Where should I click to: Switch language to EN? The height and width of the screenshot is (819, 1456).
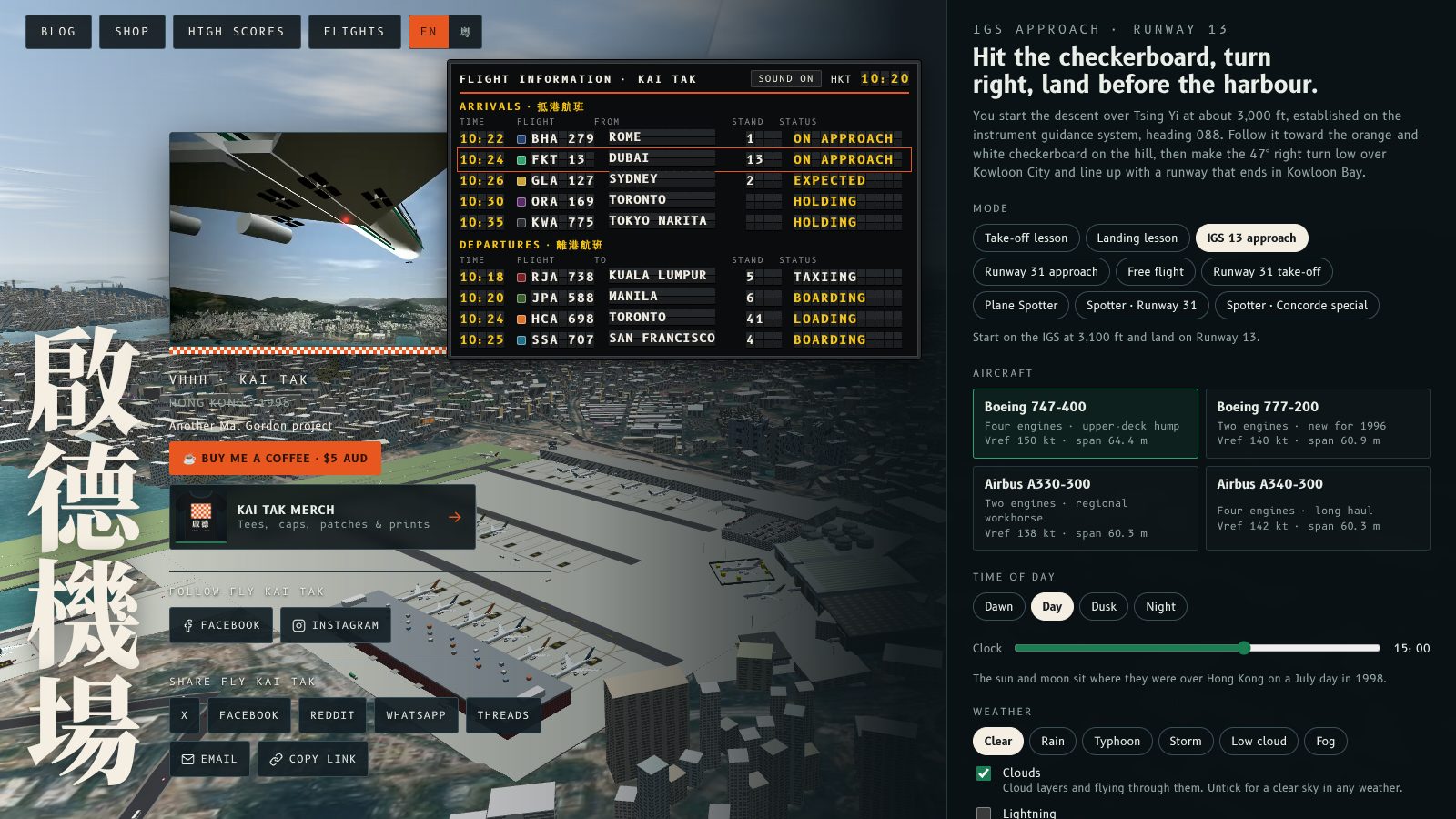click(x=429, y=32)
